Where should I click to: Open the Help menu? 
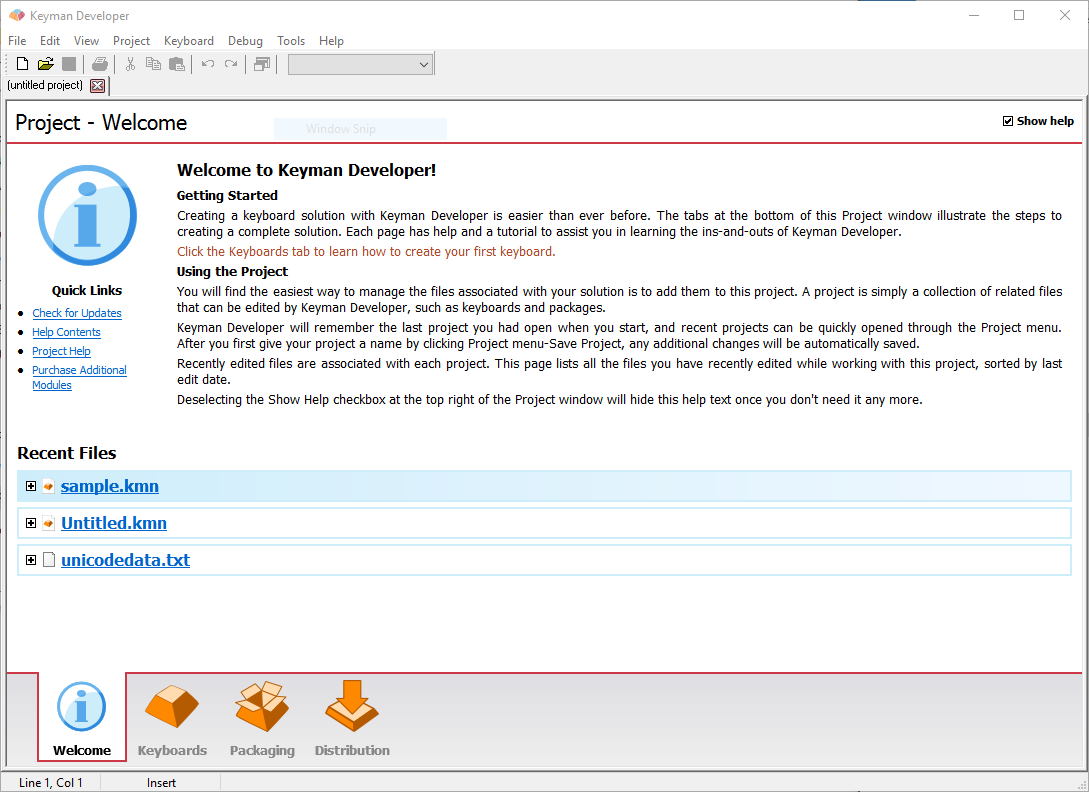point(331,41)
